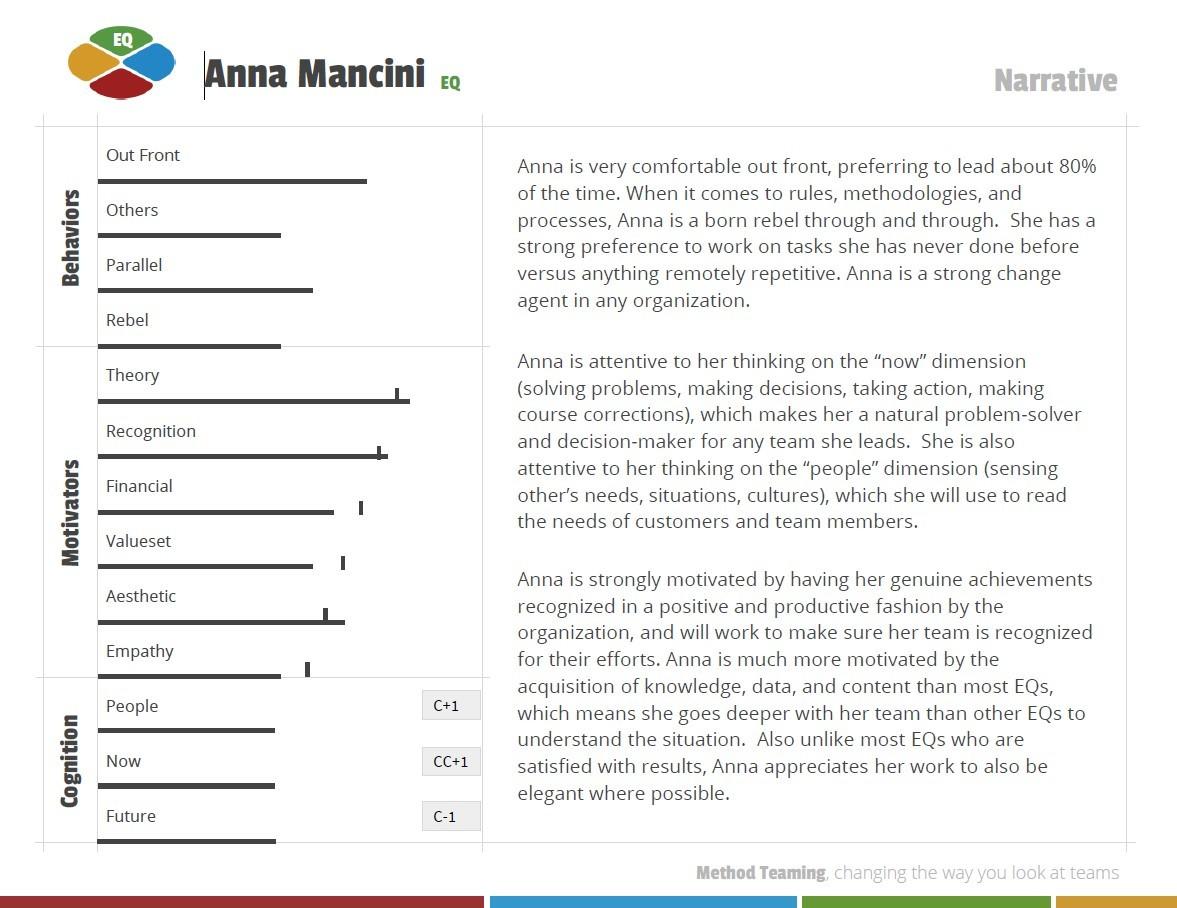
Task: Click the blue petal of the logo
Action: coord(150,62)
